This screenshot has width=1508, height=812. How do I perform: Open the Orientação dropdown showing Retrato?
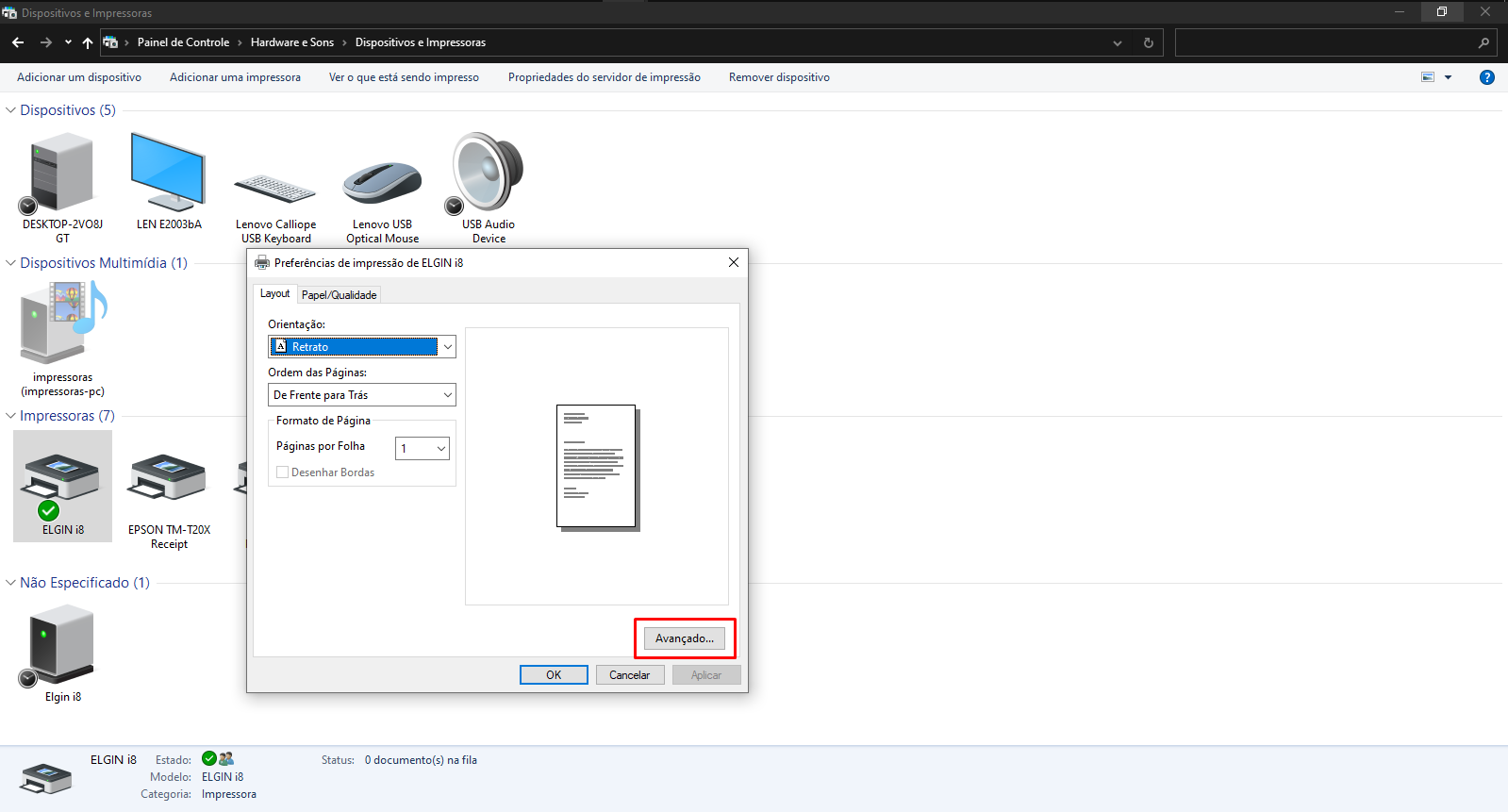click(361, 347)
